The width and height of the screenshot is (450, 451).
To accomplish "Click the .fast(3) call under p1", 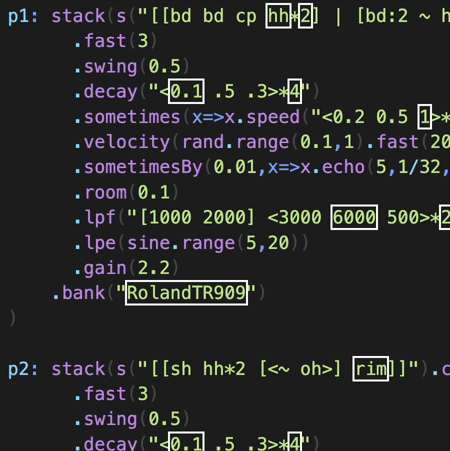I will pyautogui.click(x=115, y=41).
